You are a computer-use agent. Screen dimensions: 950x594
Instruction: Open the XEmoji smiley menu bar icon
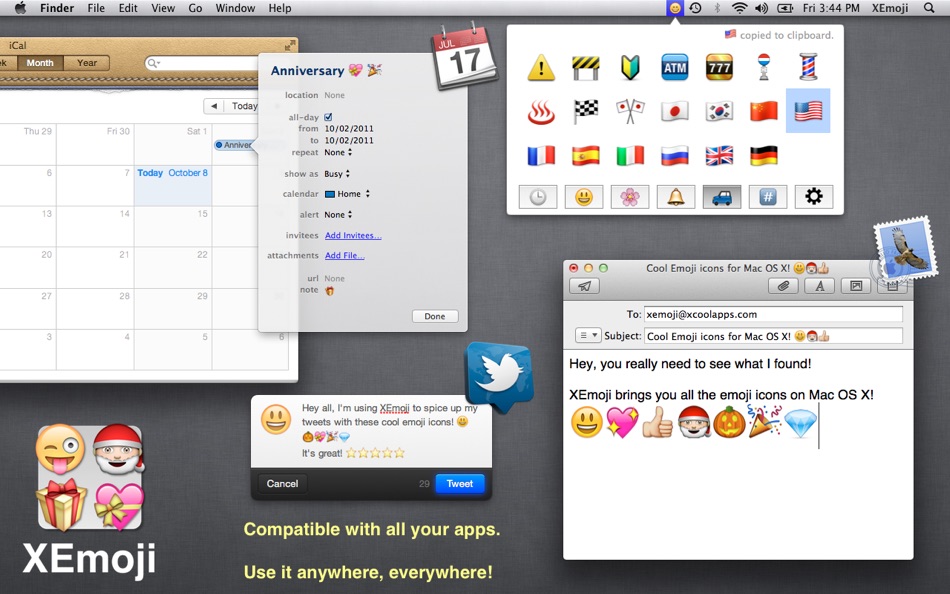pyautogui.click(x=674, y=8)
